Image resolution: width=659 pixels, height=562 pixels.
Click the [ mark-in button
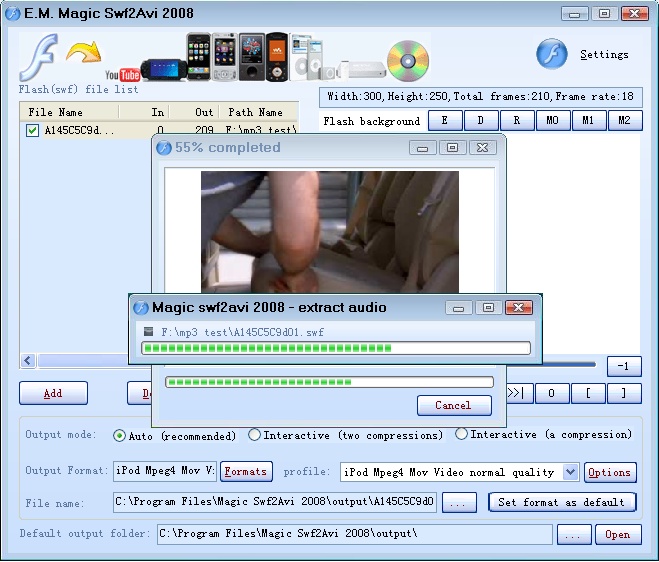tap(588, 393)
